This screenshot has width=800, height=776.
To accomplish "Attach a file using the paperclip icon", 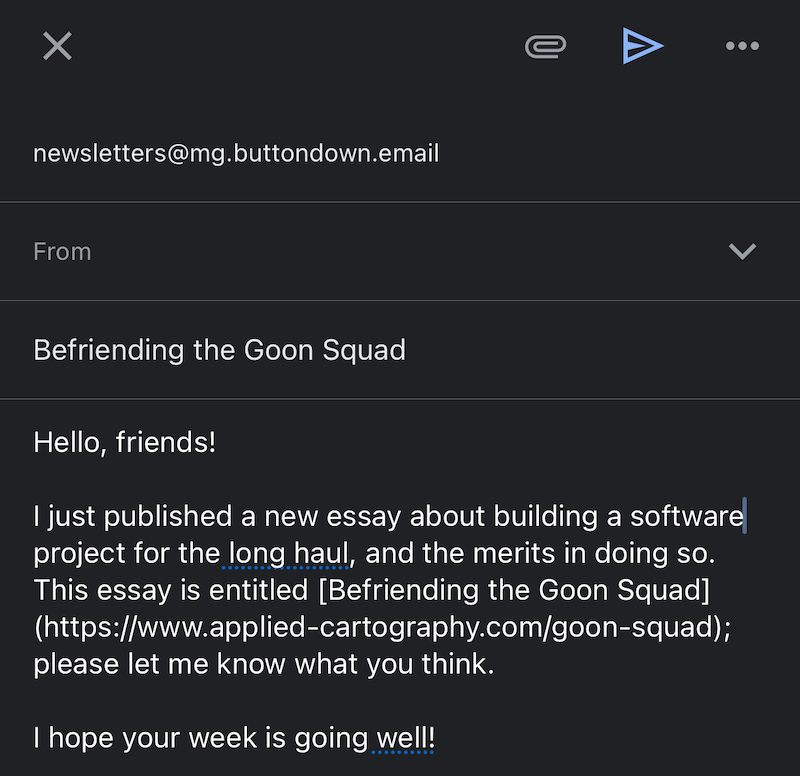I will 546,46.
